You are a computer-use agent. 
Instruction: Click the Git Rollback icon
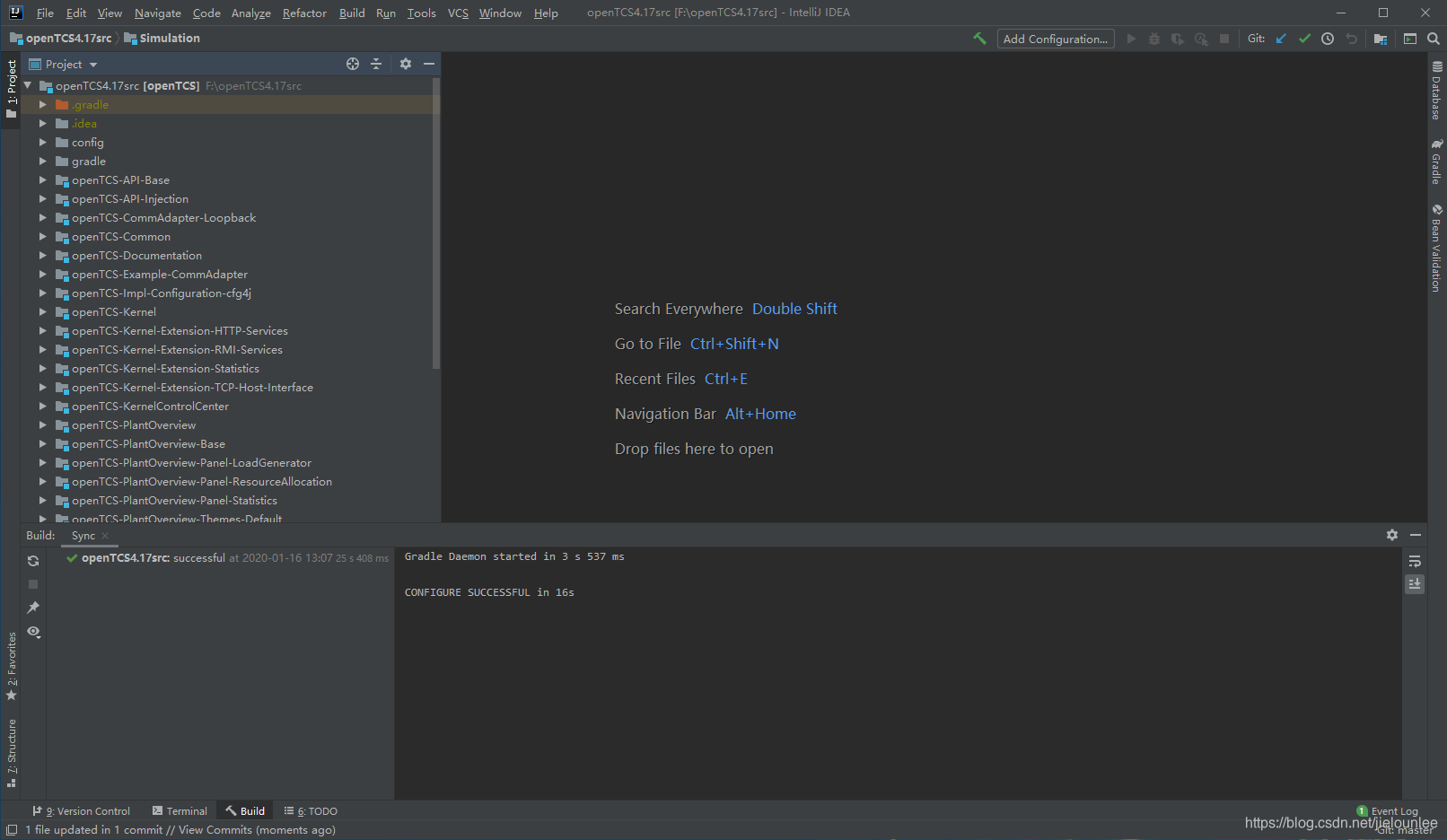[1351, 39]
